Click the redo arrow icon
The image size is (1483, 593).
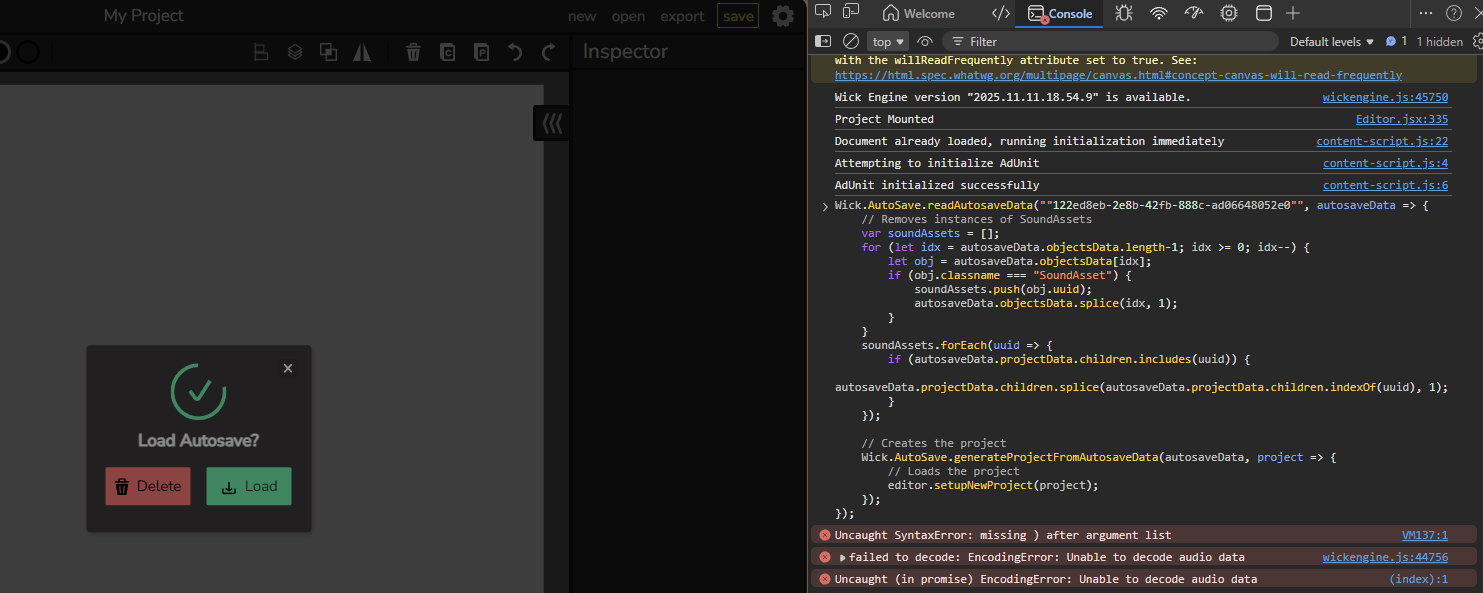pos(548,52)
